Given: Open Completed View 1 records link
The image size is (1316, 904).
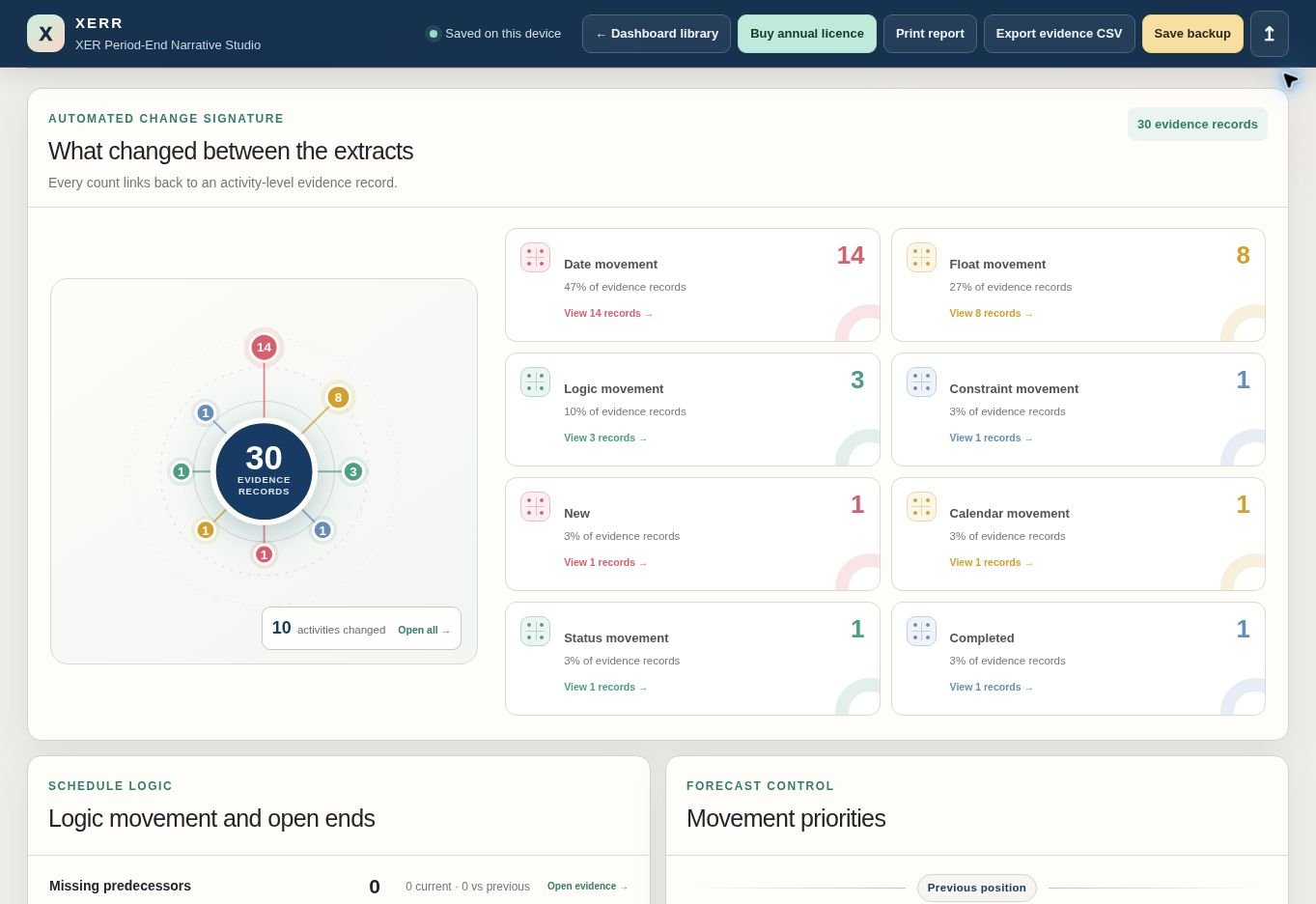Looking at the screenshot, I should (x=991, y=687).
